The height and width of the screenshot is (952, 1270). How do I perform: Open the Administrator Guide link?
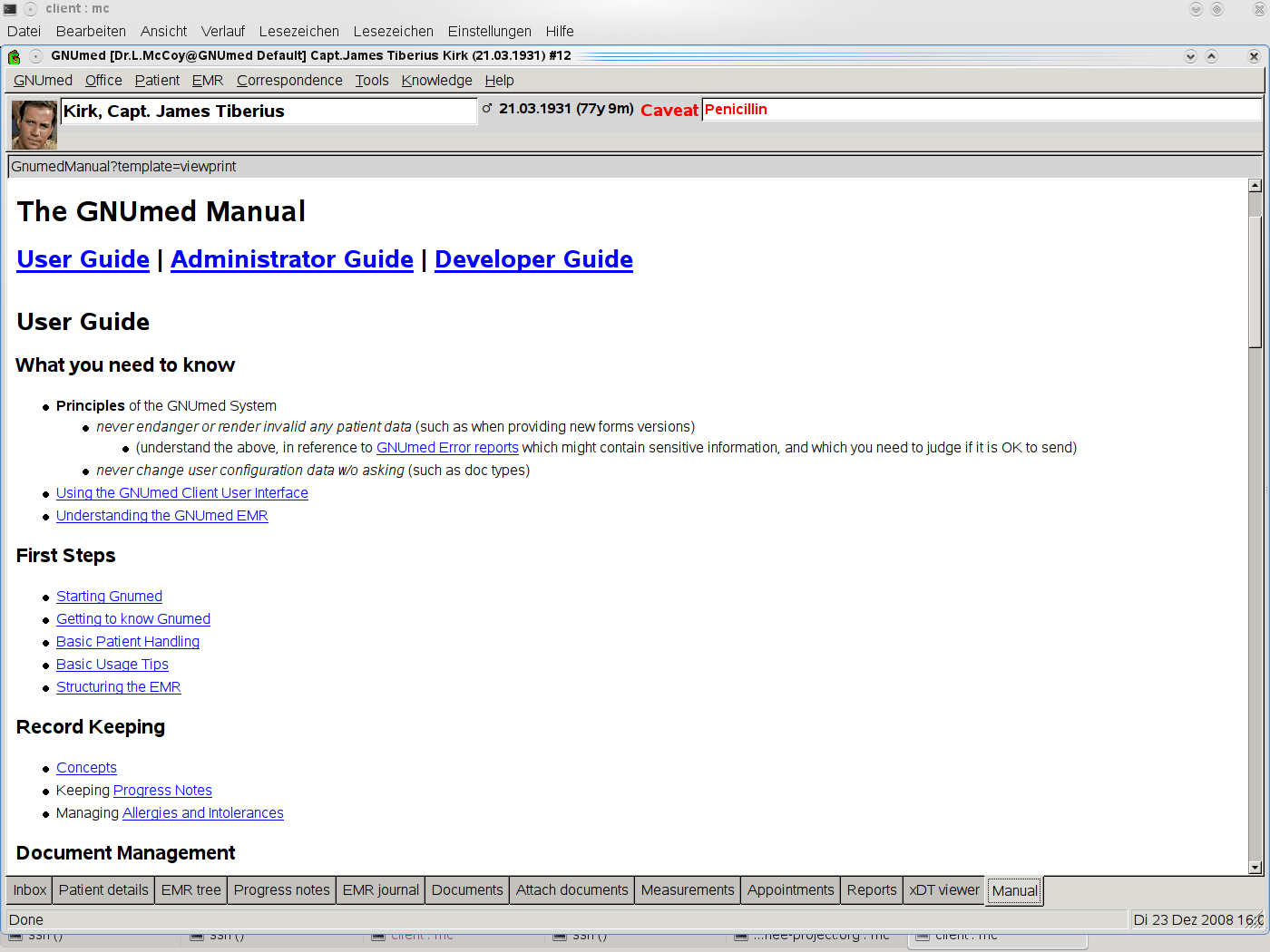click(292, 259)
